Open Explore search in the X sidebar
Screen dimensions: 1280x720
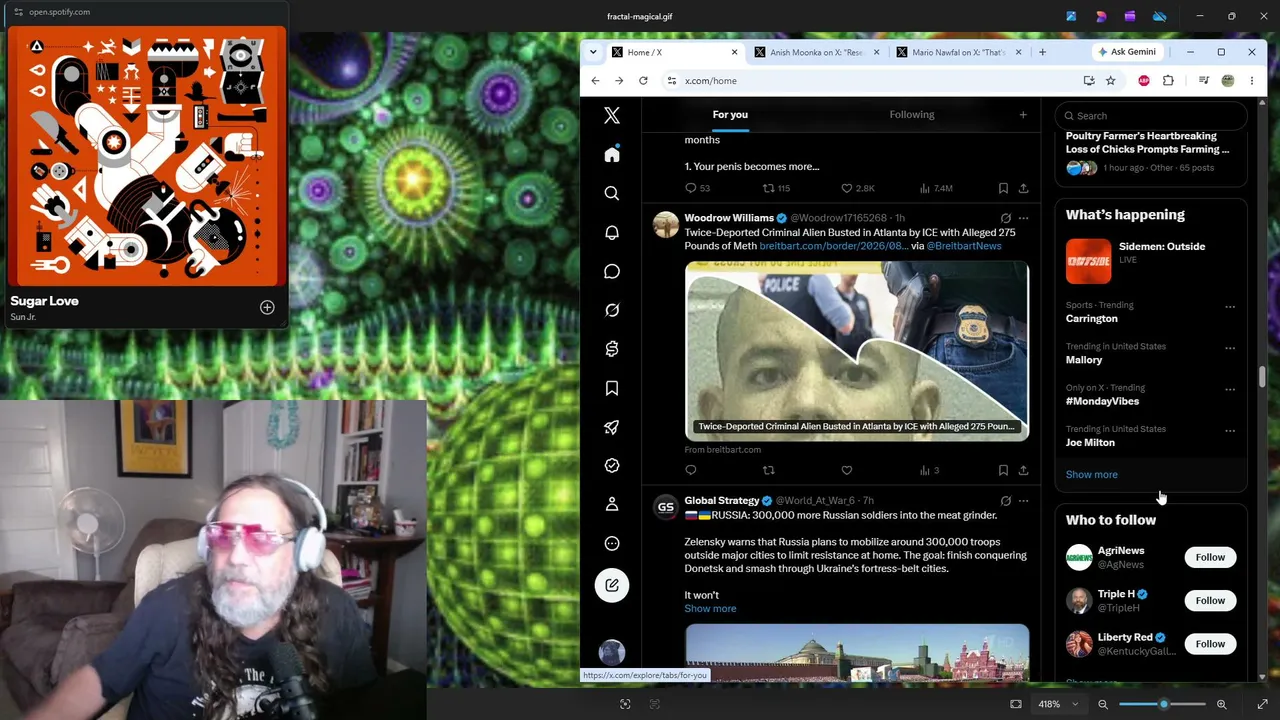612,193
